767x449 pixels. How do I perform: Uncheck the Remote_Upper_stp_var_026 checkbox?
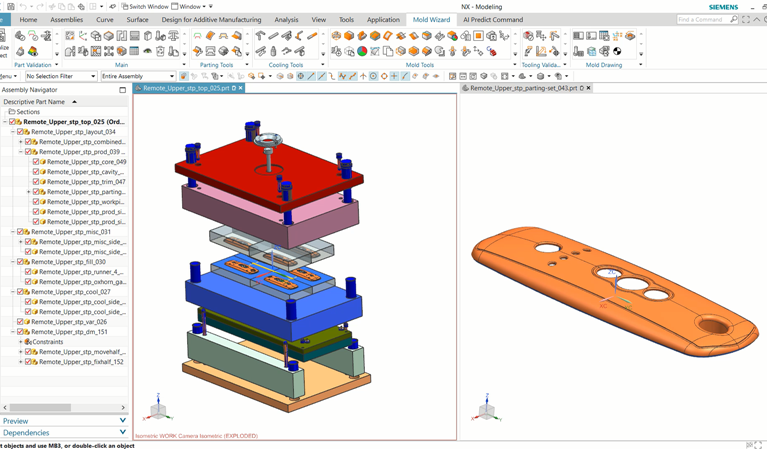[x=21, y=322]
